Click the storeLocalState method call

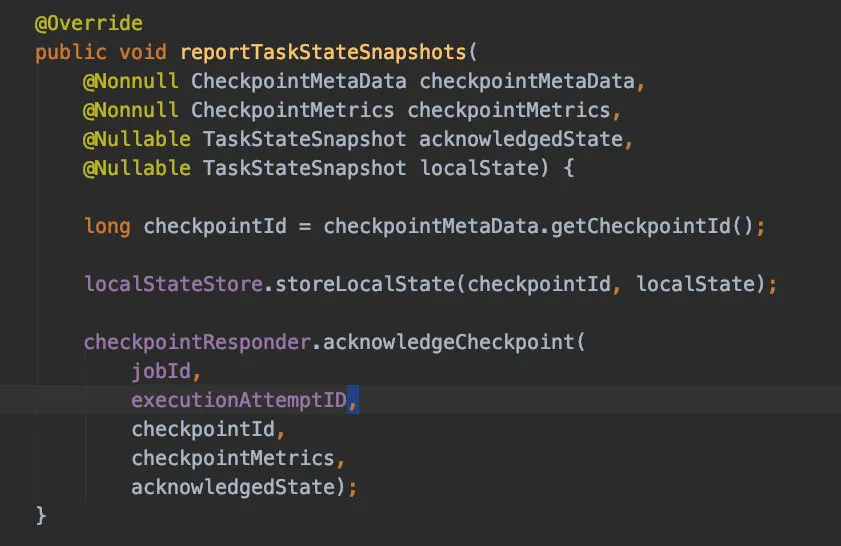pos(365,284)
